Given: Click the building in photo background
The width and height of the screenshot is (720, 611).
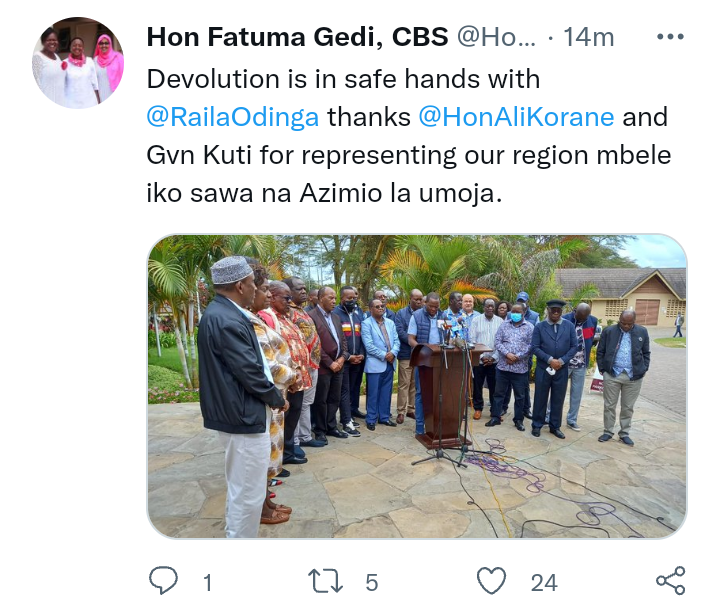Looking at the screenshot, I should click(621, 296).
